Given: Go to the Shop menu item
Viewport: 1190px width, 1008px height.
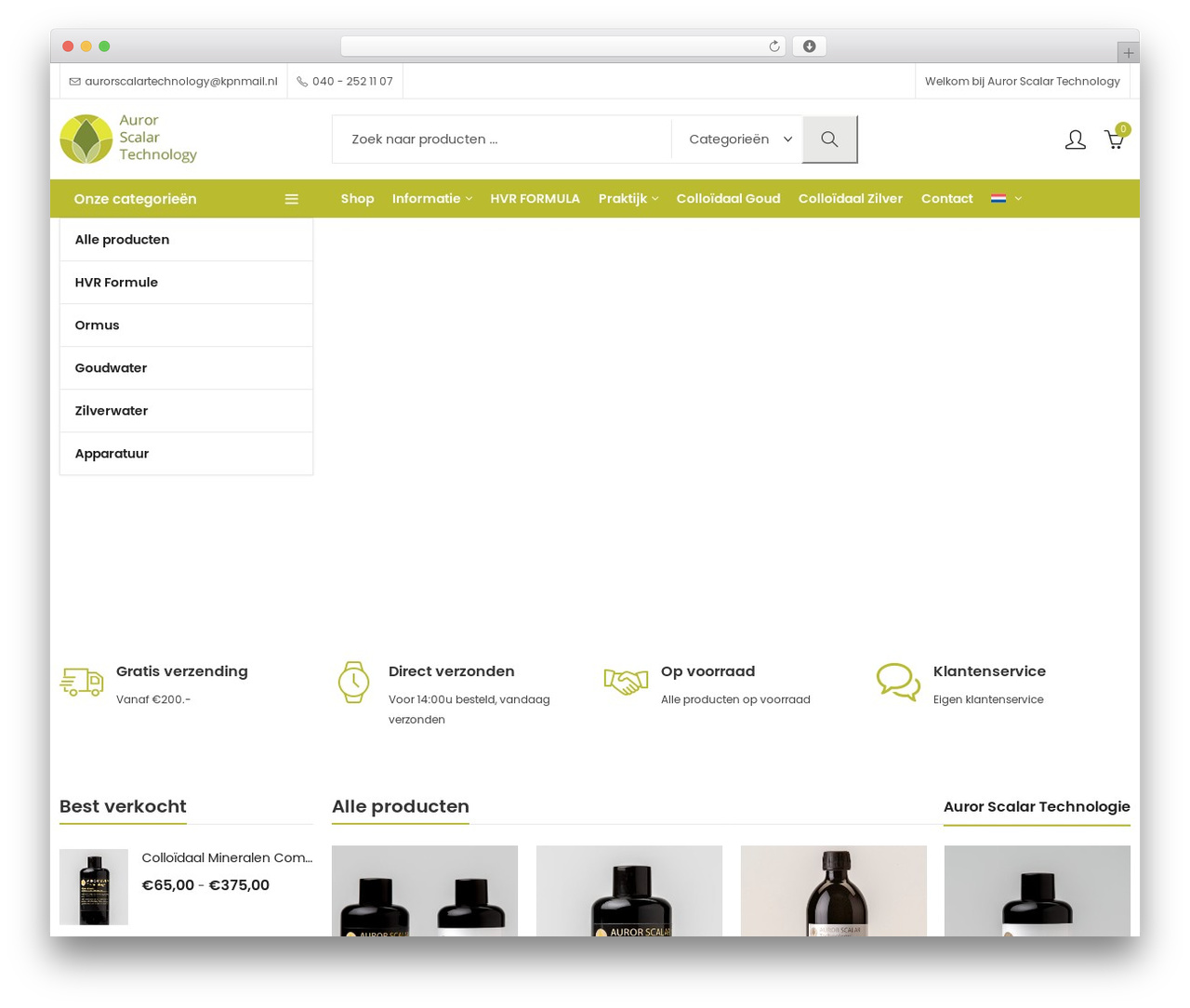Looking at the screenshot, I should (x=357, y=199).
